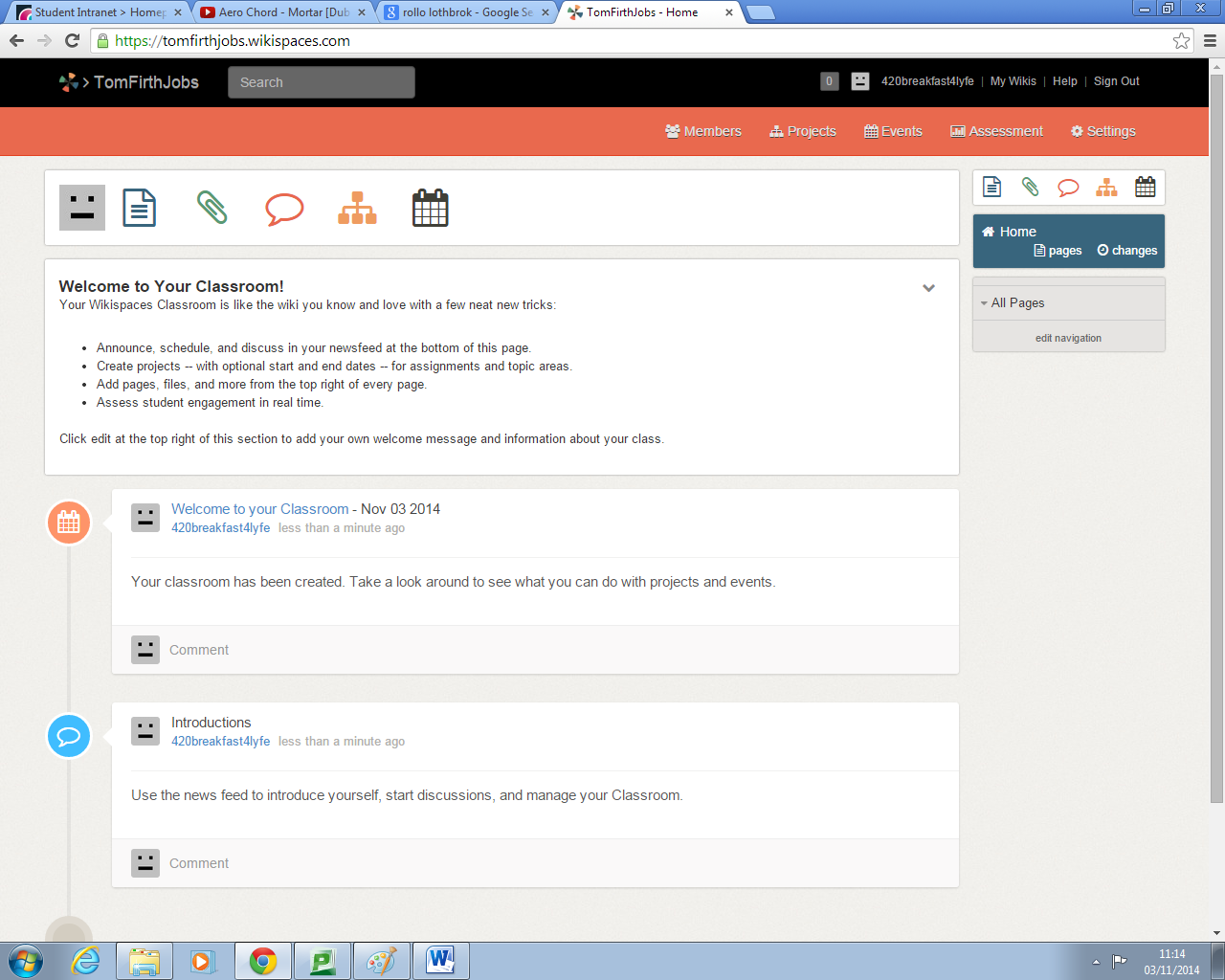Screen dimensions: 1225x980
Task: Open Microsoft Word from the taskbar
Action: click(x=441, y=961)
